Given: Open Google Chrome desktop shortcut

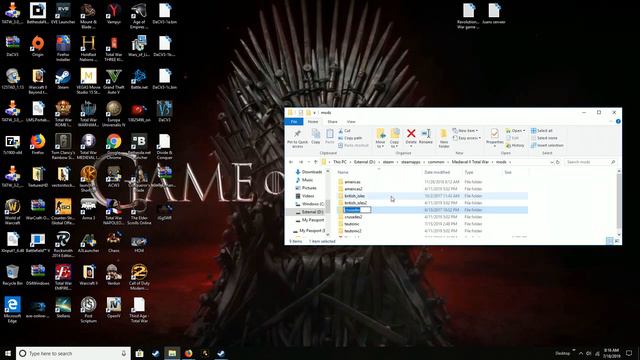Looking at the screenshot, I should 114,147.
